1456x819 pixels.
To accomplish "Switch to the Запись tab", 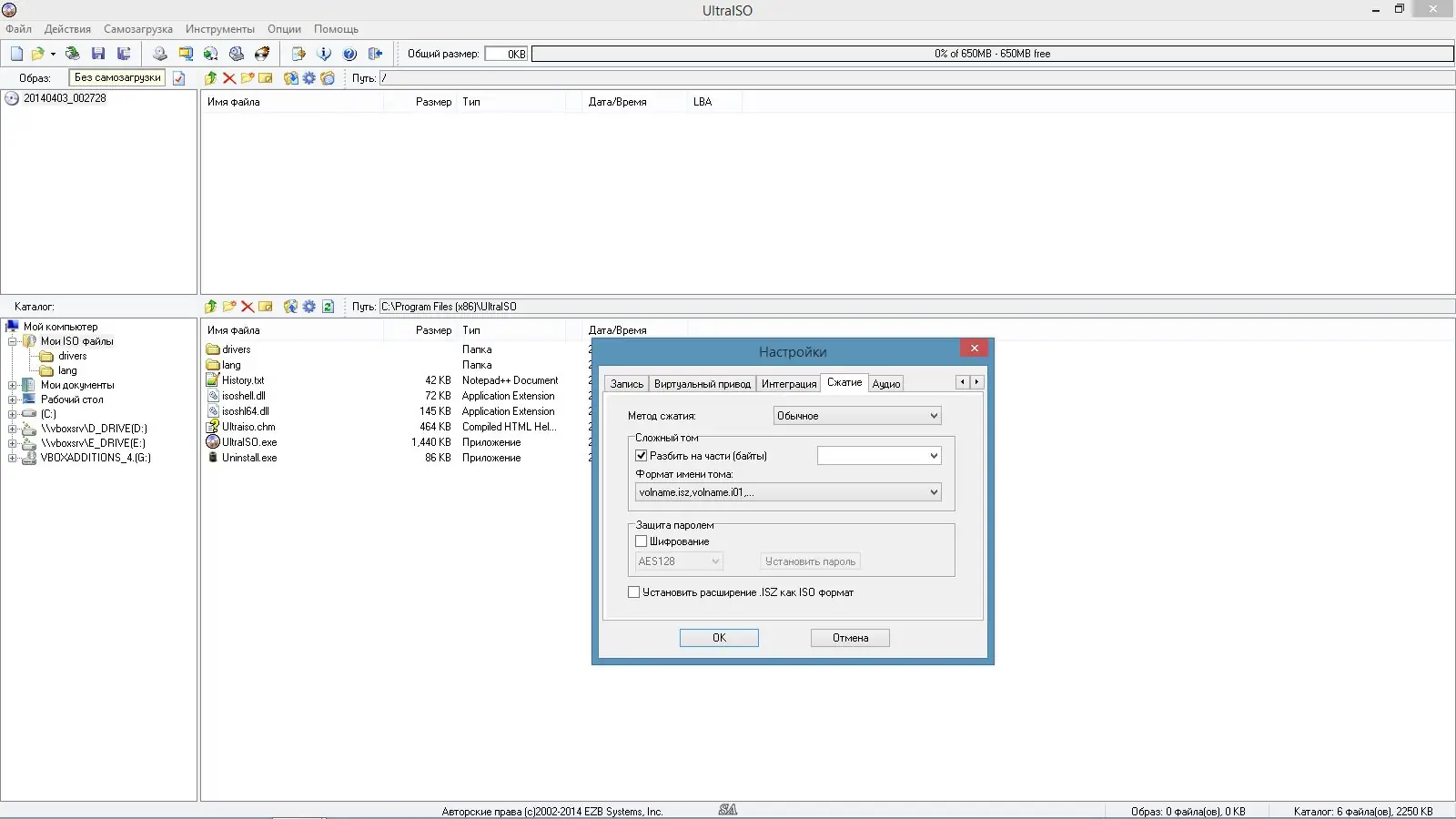I will tap(626, 383).
